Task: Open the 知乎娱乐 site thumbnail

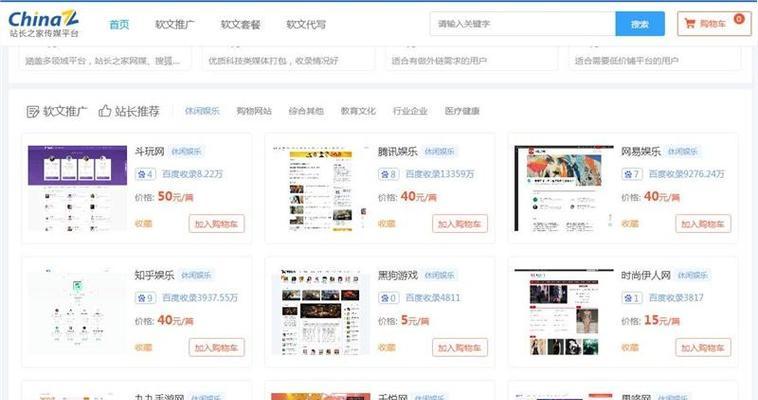Action: pyautogui.click(x=77, y=312)
